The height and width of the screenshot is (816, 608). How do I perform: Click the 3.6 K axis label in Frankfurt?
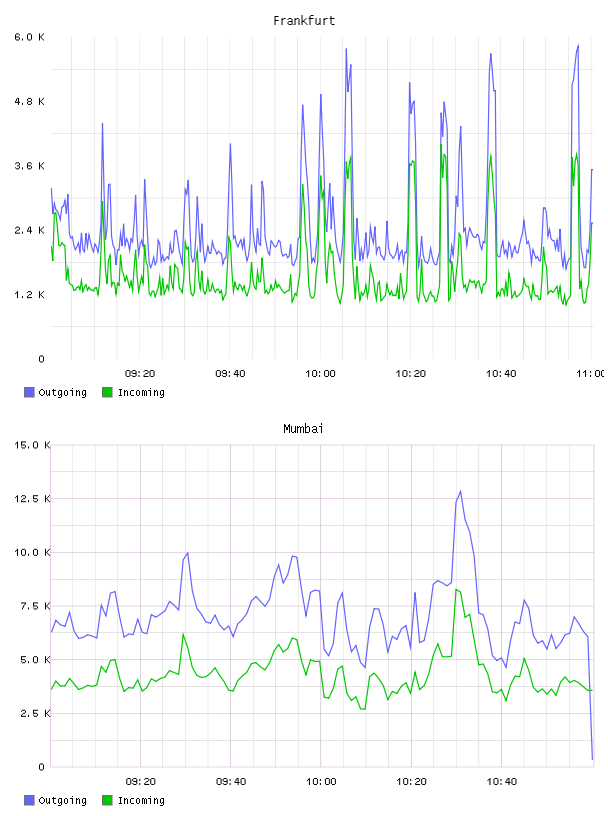pos(29,166)
